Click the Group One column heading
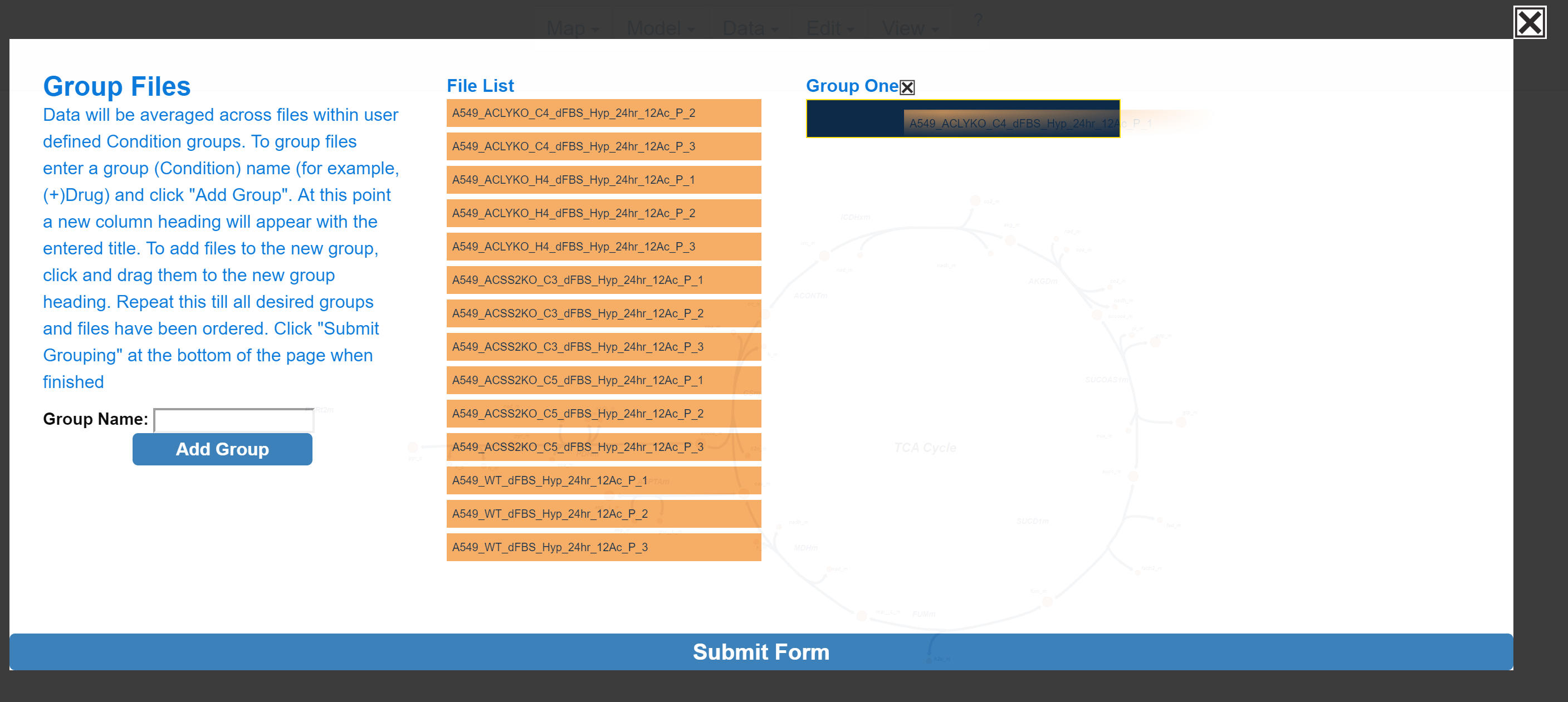Viewport: 1568px width, 702px height. click(852, 86)
